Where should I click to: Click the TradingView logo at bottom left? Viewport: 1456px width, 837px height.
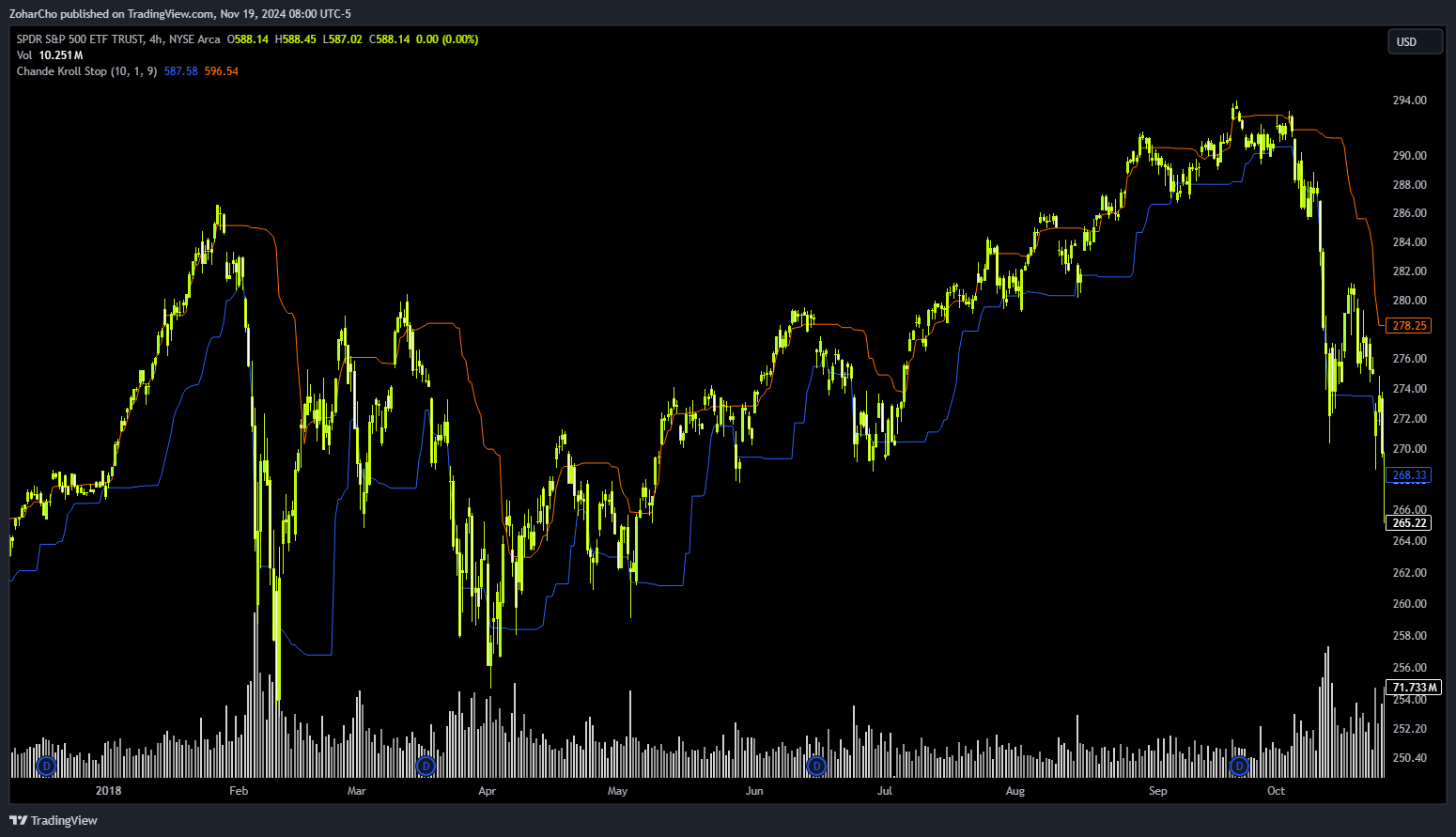point(54,820)
